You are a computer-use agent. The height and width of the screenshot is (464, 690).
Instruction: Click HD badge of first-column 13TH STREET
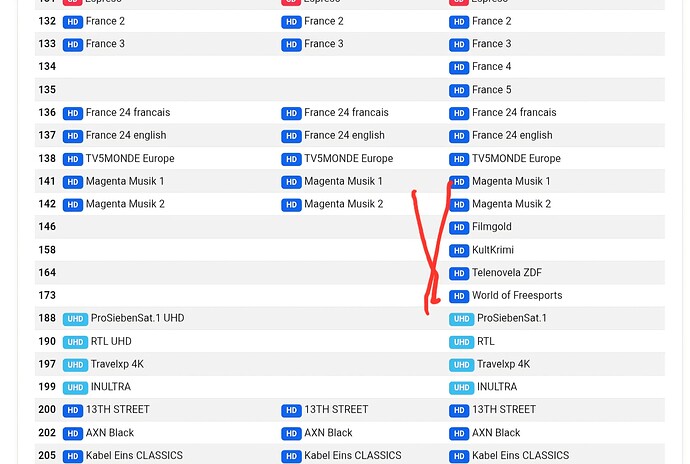click(x=73, y=410)
